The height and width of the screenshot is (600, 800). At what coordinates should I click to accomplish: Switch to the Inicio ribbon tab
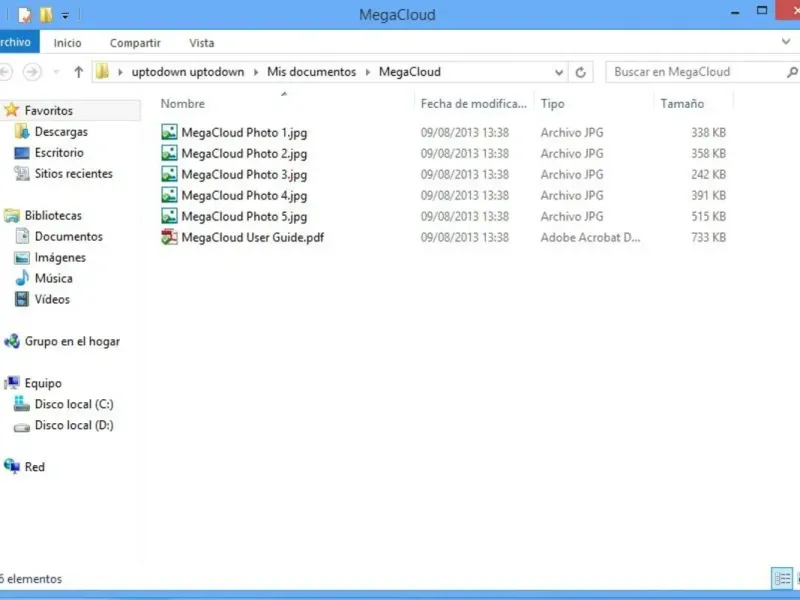point(67,43)
